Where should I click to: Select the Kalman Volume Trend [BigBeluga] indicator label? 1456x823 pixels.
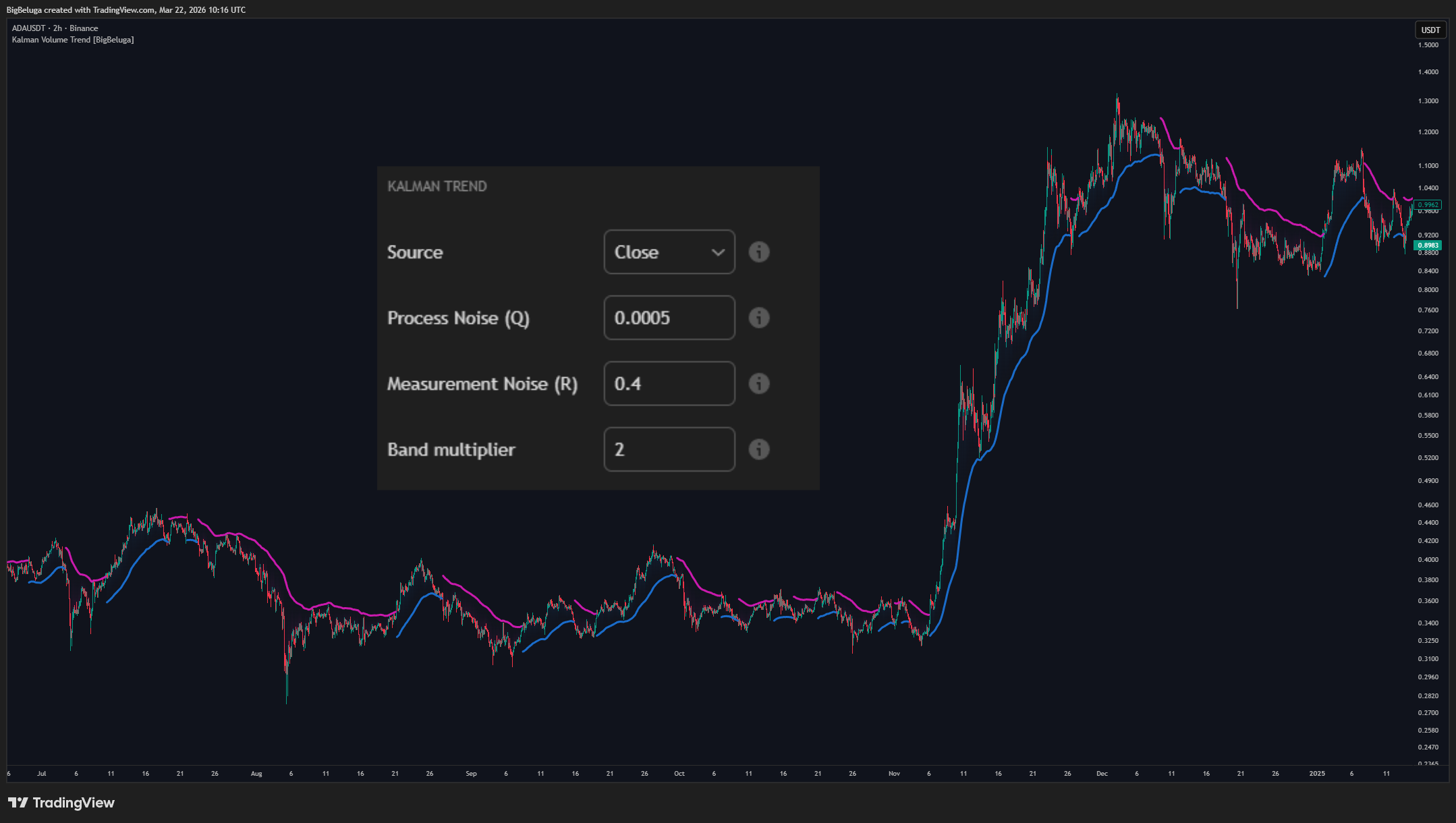73,40
